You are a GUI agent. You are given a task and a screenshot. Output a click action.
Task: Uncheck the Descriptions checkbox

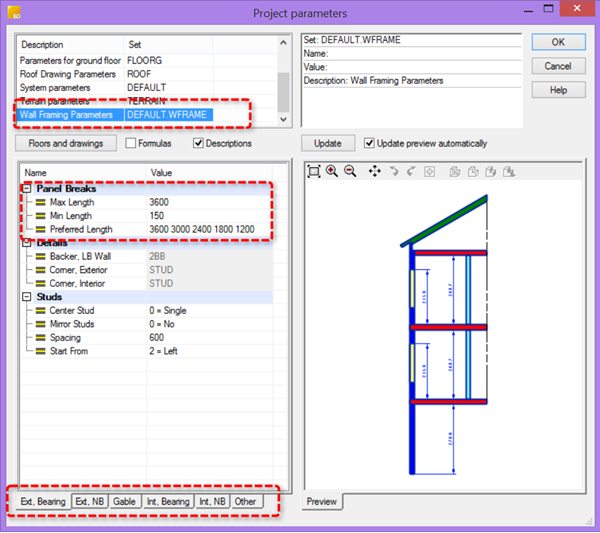pyautogui.click(x=199, y=143)
